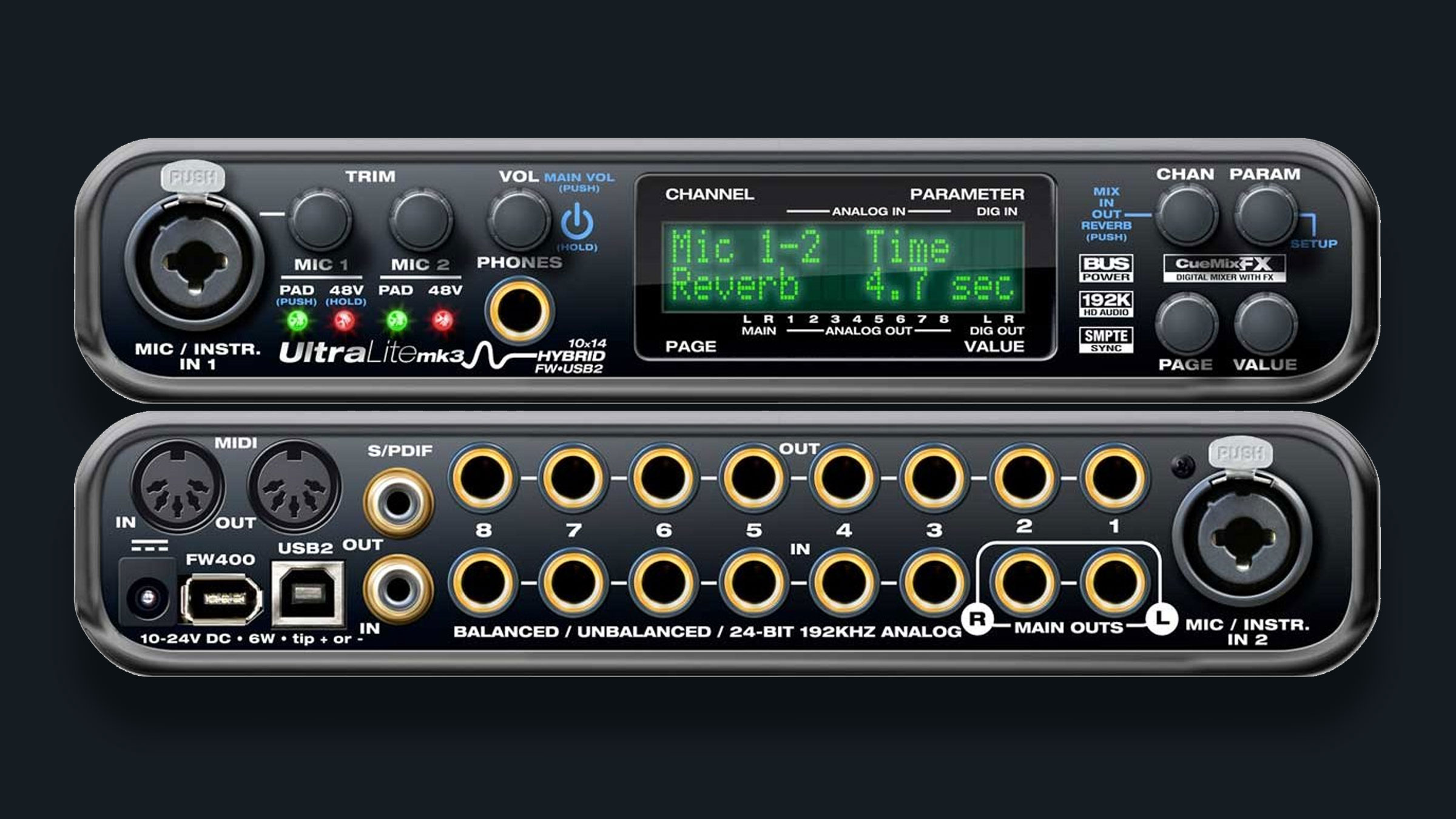Screen dimensions: 1456x819
Task: Click the MIC 1 48V red LED
Action: tap(345, 320)
